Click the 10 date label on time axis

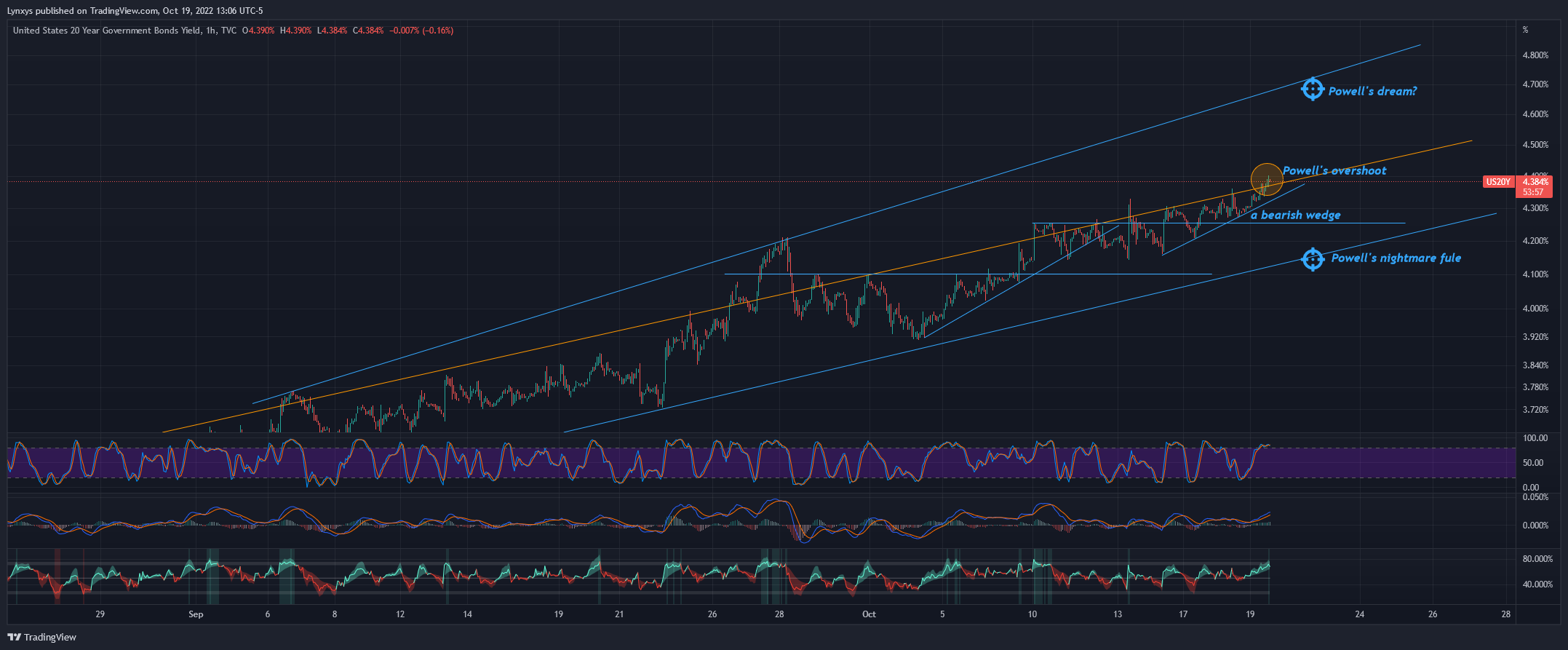(1032, 614)
